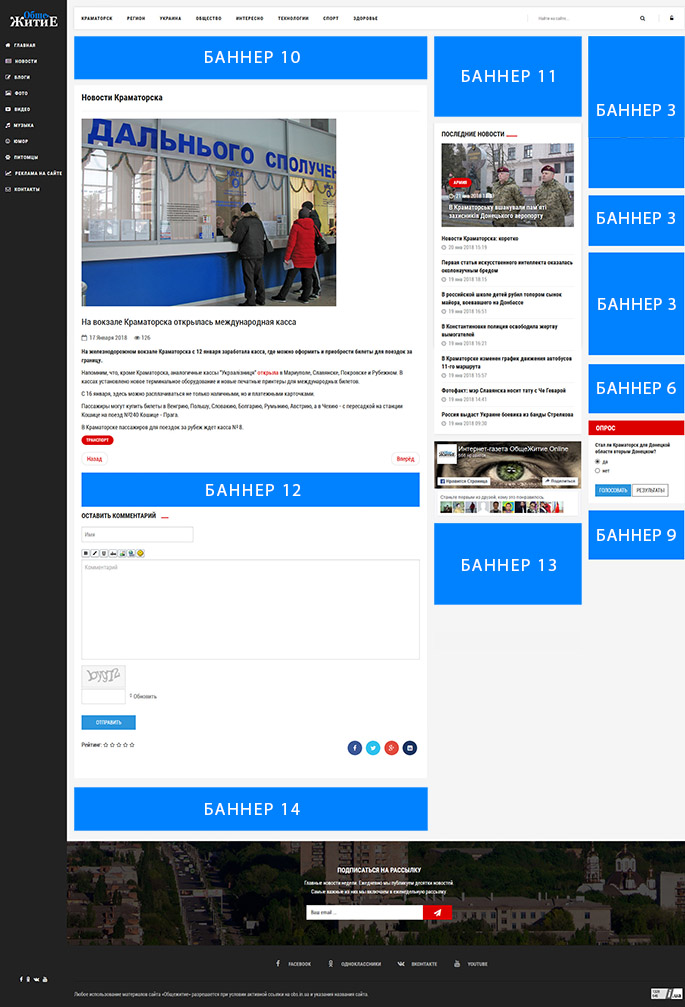Screen dimensions: 685x1007
Task: Rate the article with the fifth star
Action: (132, 745)
